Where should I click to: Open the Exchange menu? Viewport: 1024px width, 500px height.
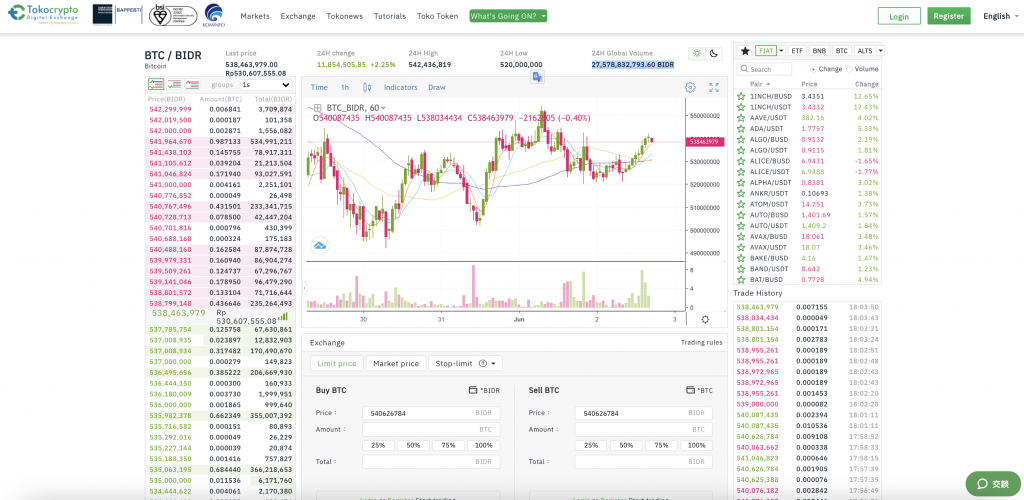pos(298,16)
